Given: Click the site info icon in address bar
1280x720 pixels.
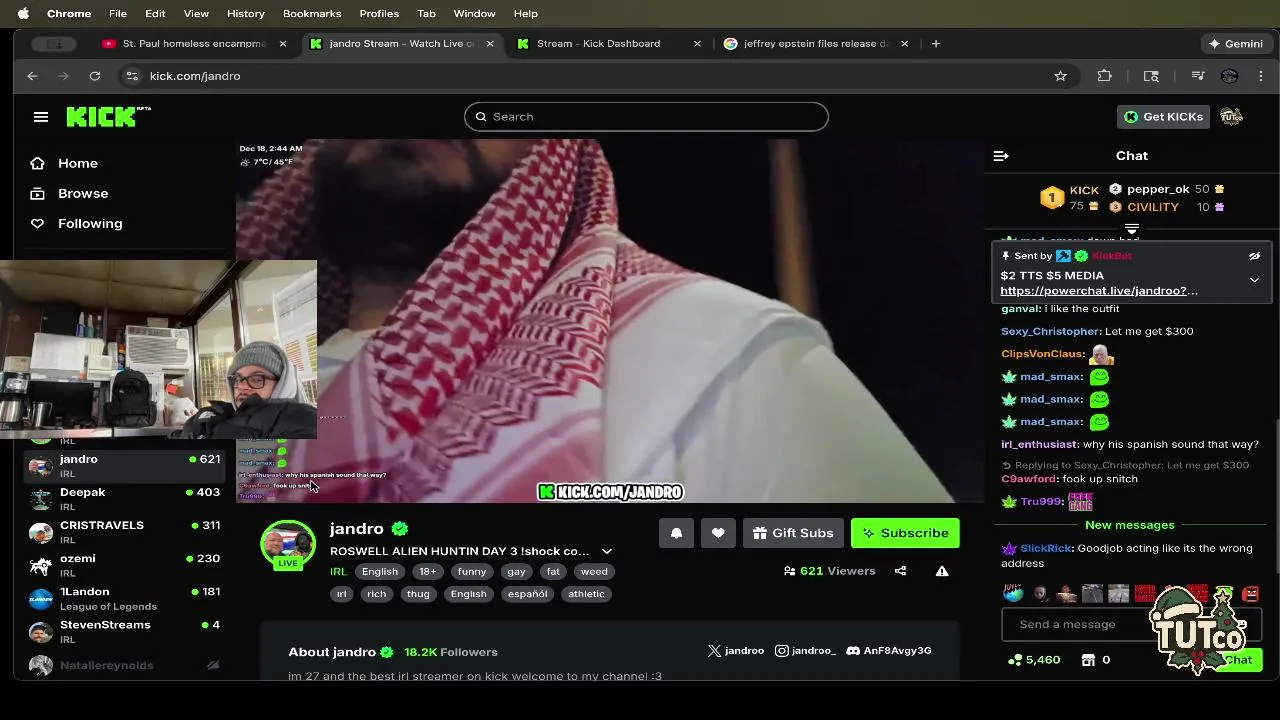Looking at the screenshot, I should pos(132,76).
